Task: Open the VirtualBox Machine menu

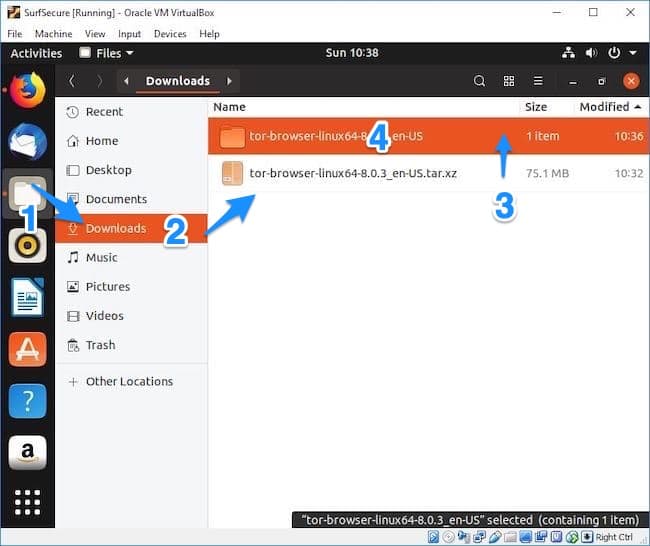Action: [53, 34]
